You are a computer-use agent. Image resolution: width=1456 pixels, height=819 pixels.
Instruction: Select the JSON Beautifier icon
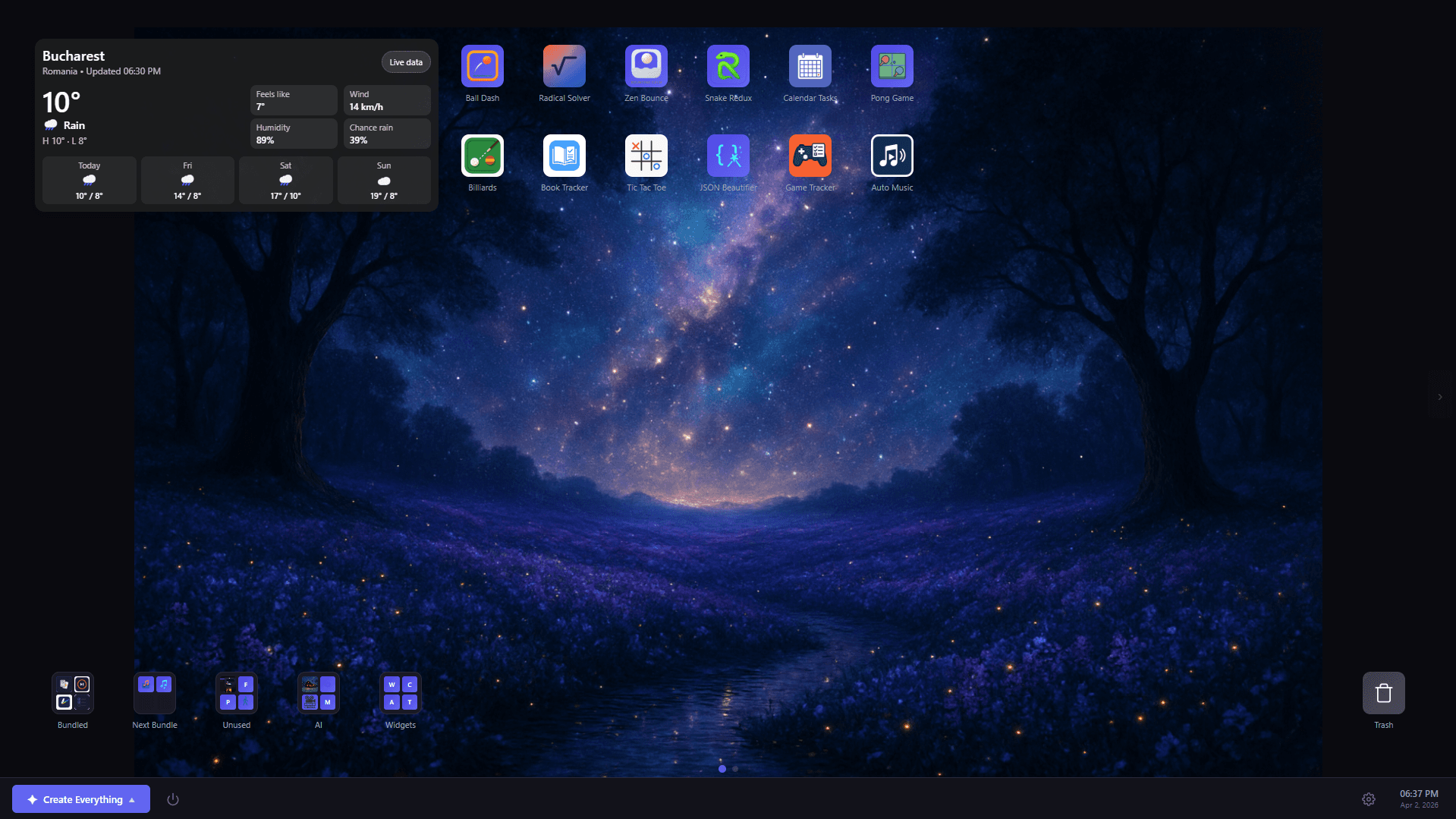click(728, 156)
